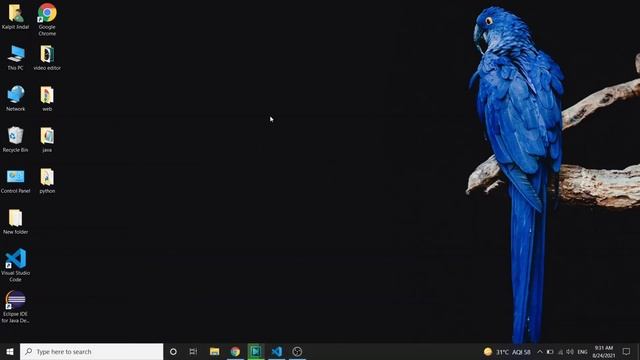Select the Recycle Bin icon
The image size is (640, 360).
click(x=16, y=139)
